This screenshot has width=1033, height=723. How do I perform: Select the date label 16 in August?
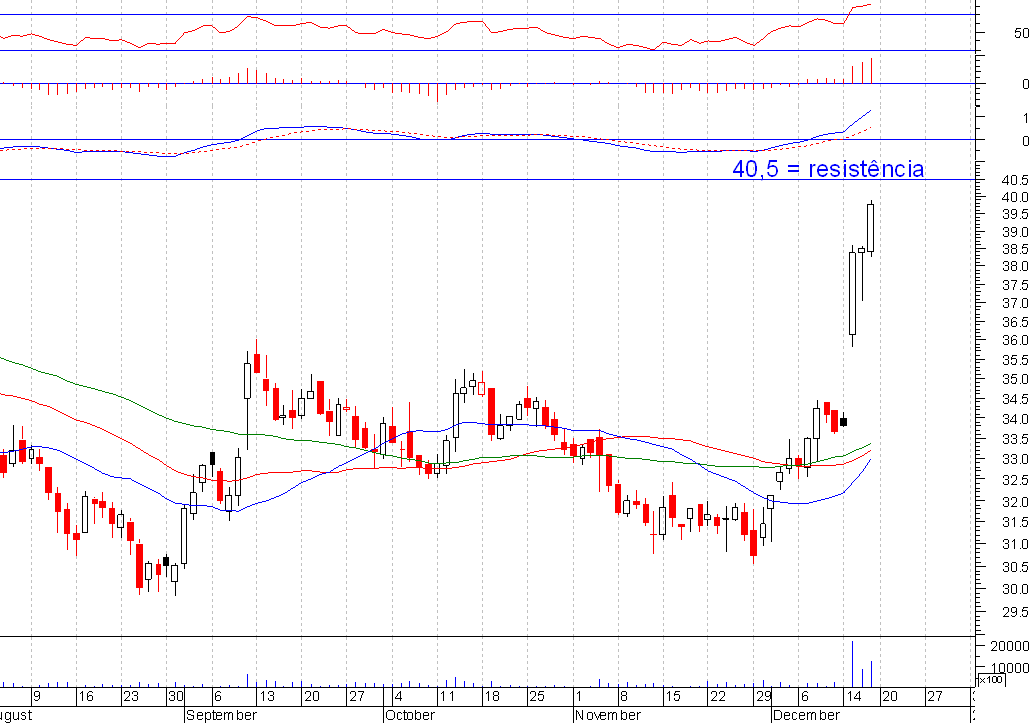86,697
